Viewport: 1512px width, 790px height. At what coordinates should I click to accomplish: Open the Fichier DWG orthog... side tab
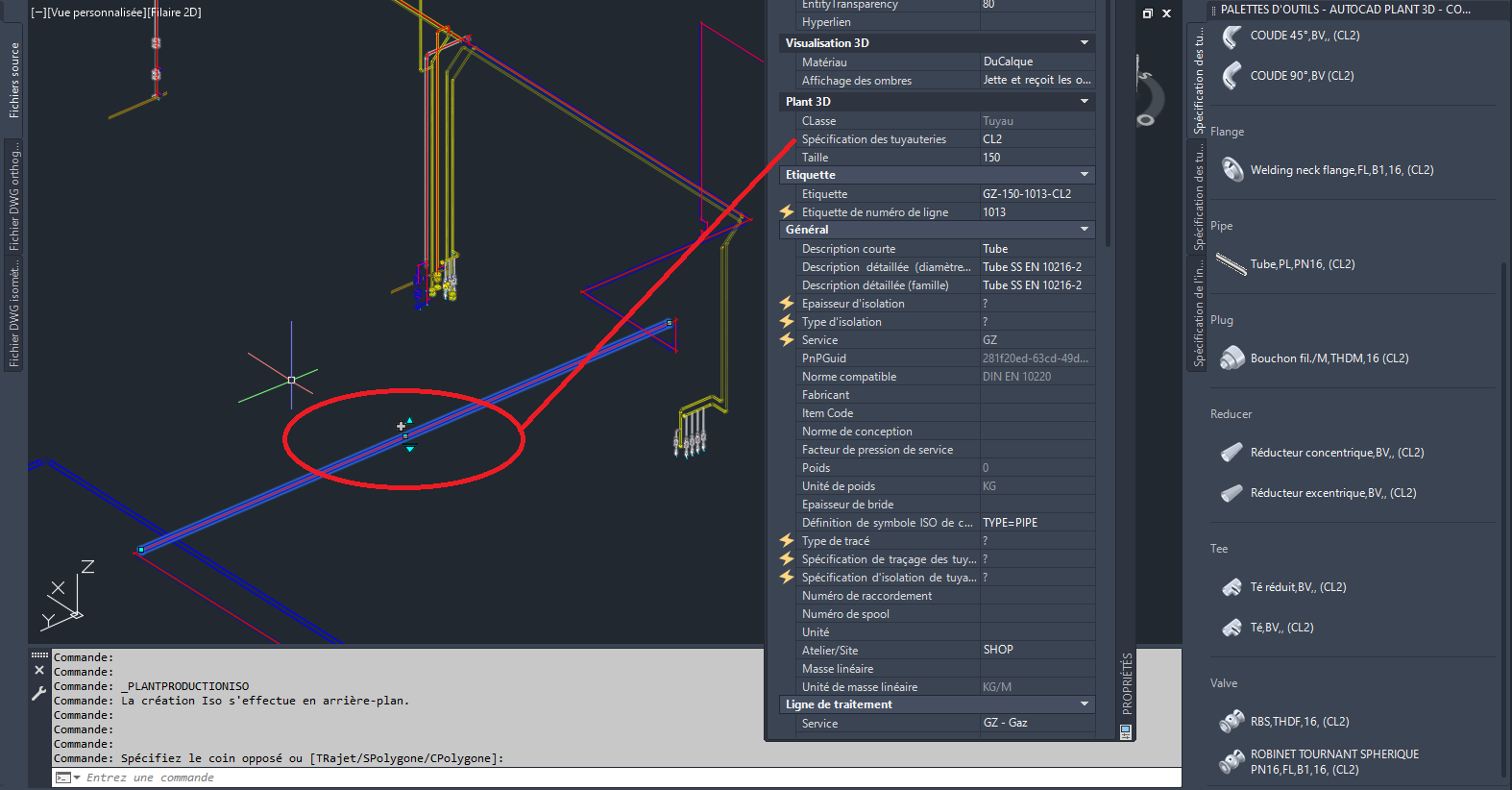click(x=14, y=196)
